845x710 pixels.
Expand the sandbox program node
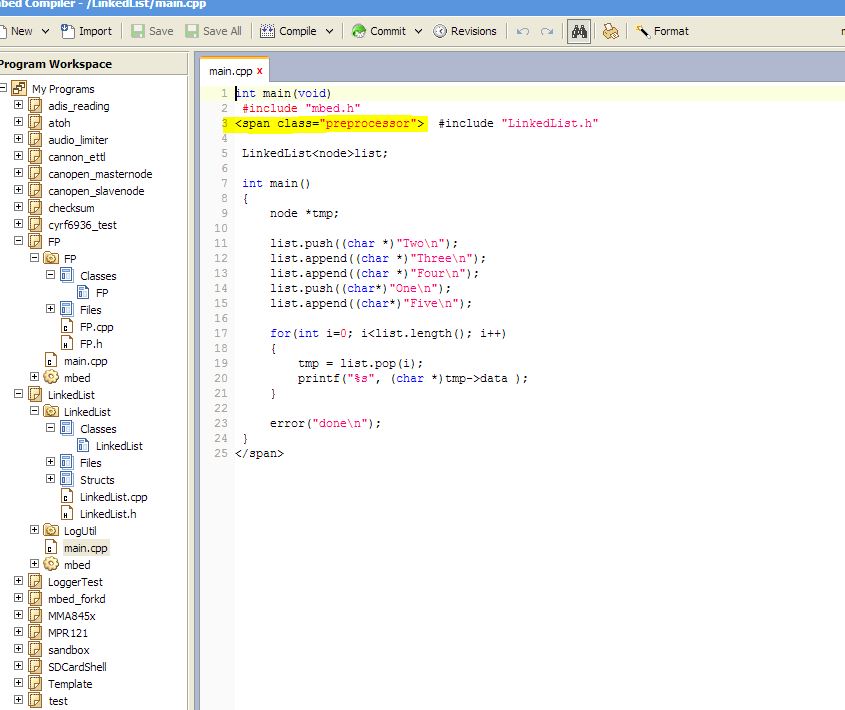(18, 650)
